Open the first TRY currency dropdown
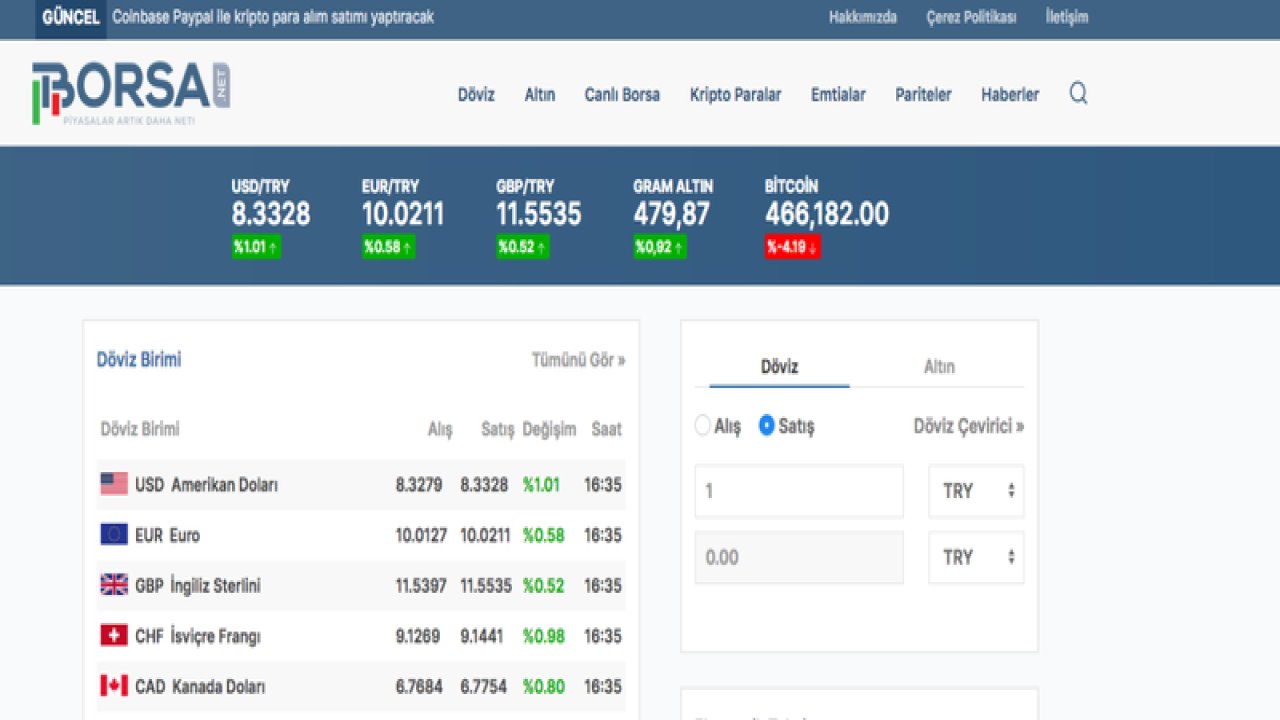1280x720 pixels. (x=975, y=491)
